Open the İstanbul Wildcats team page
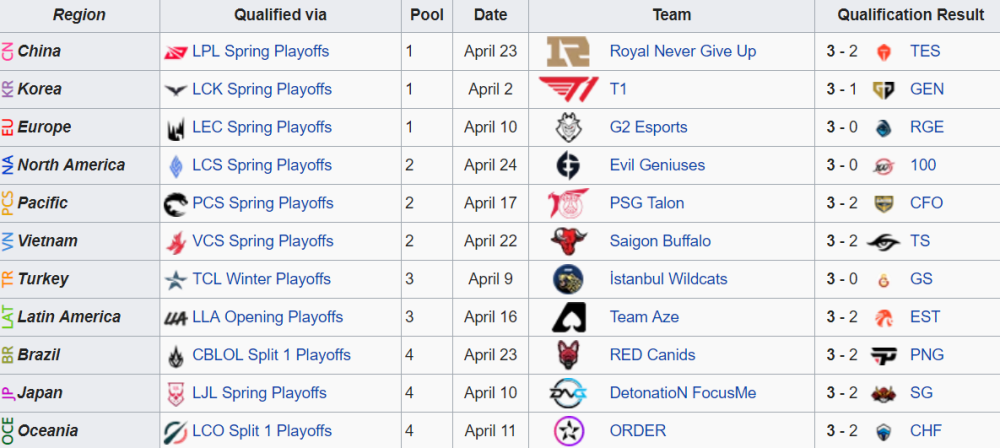The image size is (1000, 448). (x=668, y=279)
